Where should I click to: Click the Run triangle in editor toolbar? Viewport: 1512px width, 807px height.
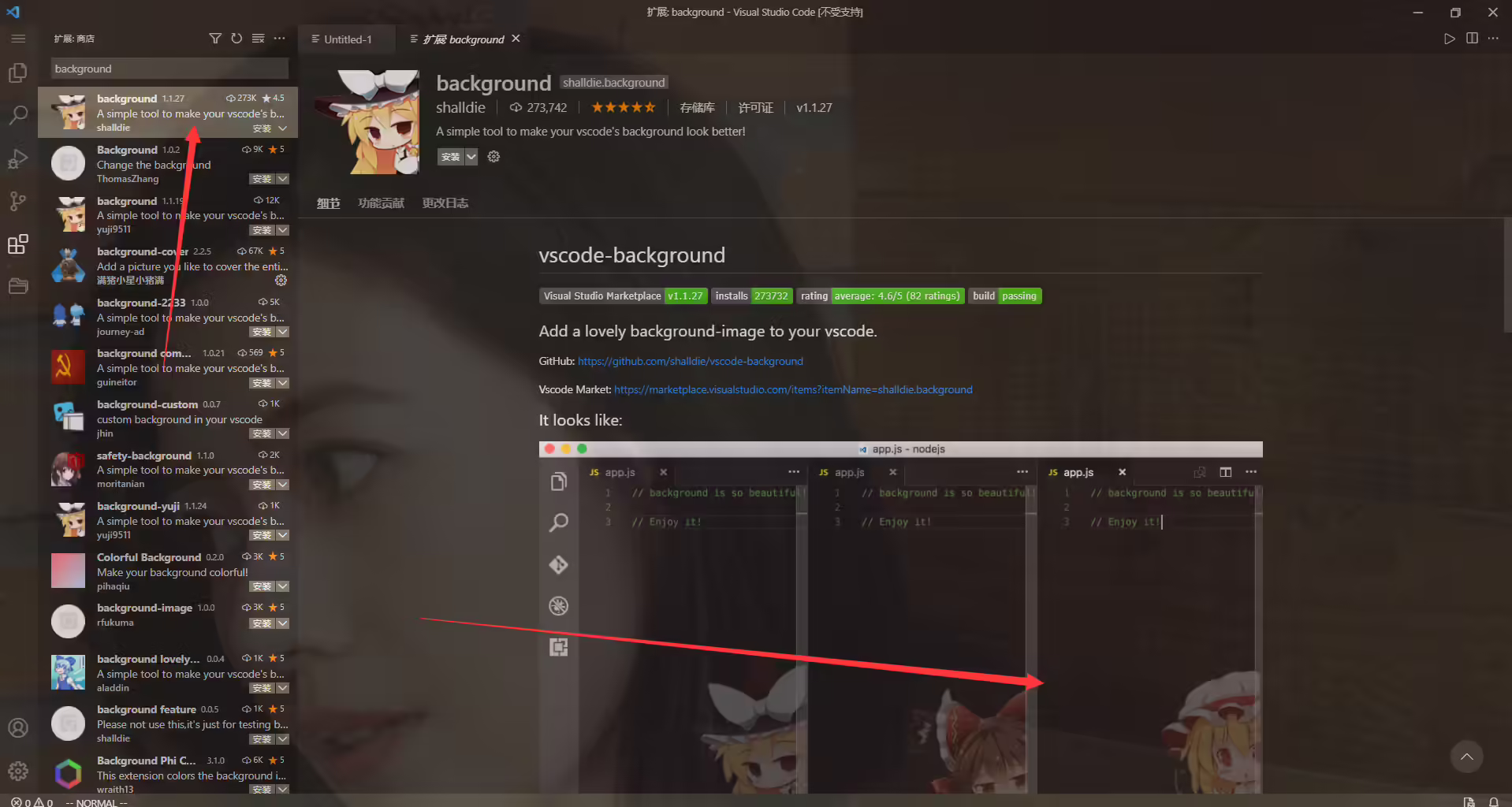1449,39
